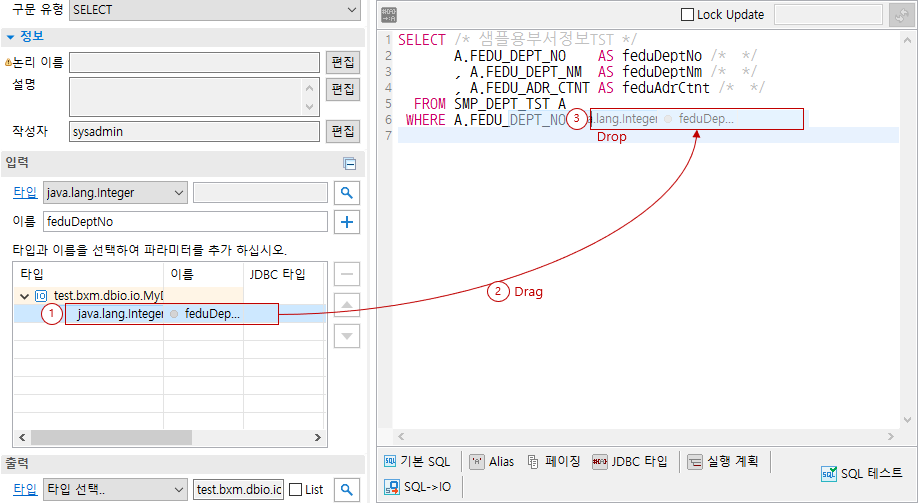This screenshot has width=918, height=503.
Task: Click the 이름 feduDeptNo input field
Action: (x=185, y=222)
